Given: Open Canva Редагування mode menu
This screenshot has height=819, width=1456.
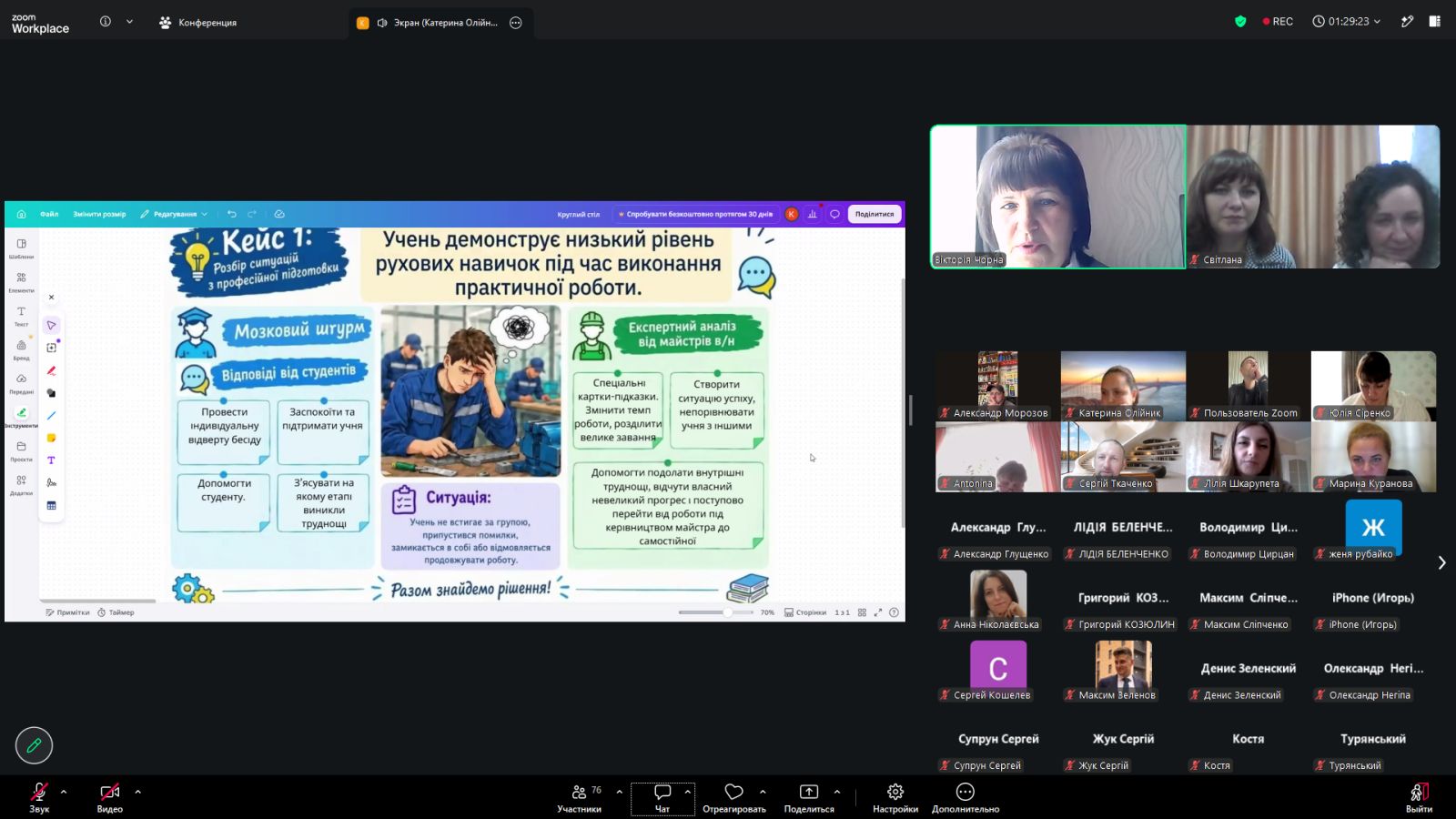Looking at the screenshot, I should [x=174, y=214].
